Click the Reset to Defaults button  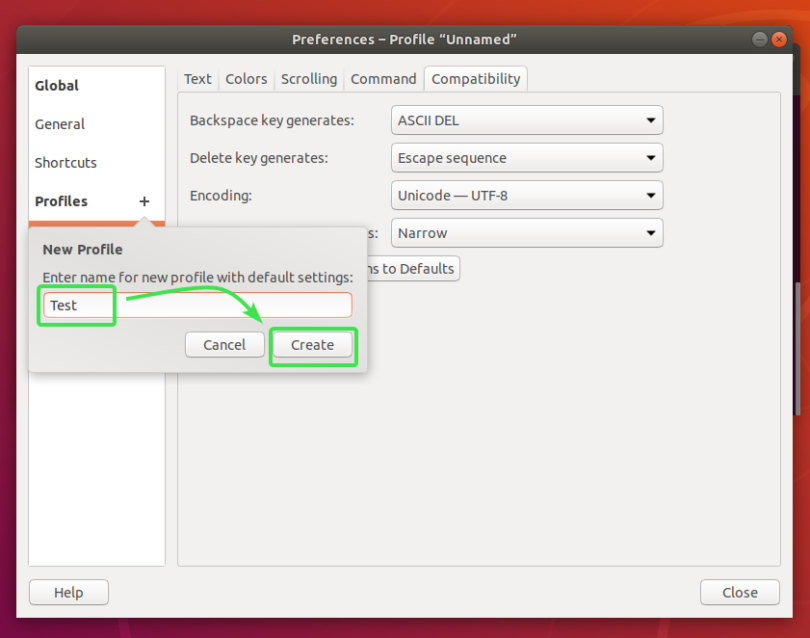(x=410, y=268)
